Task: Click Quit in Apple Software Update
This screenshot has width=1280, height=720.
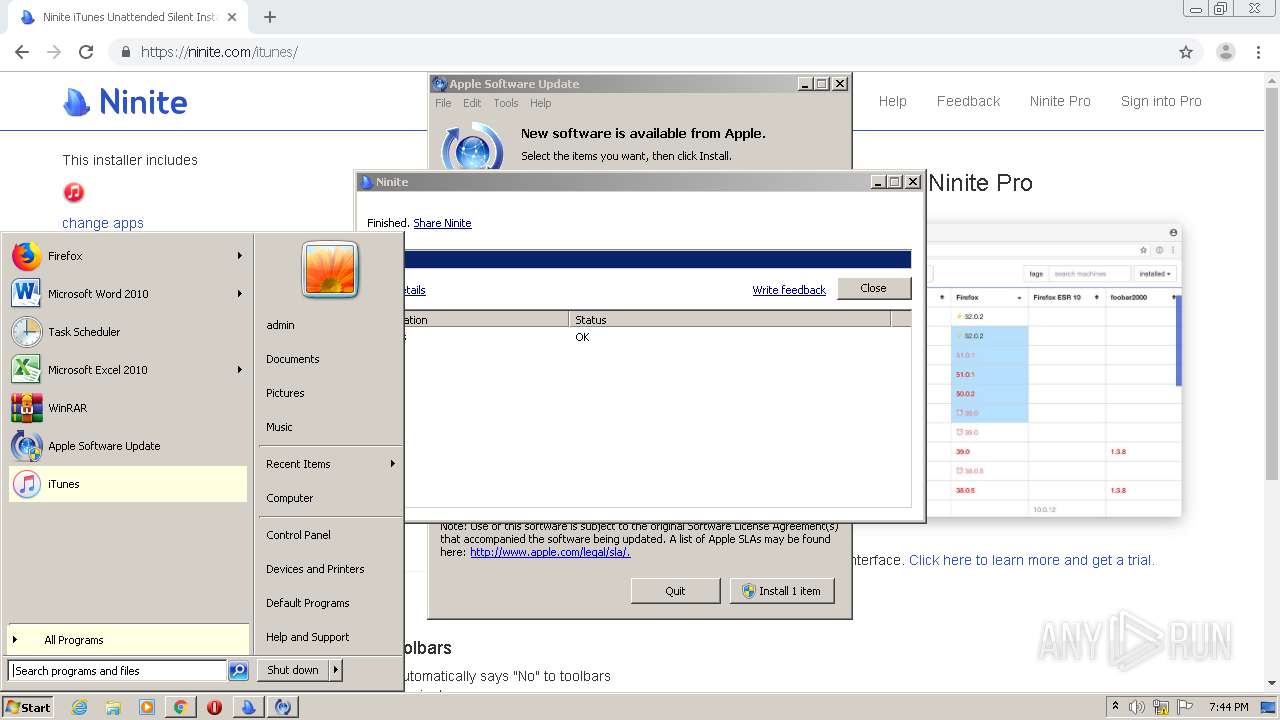Action: point(675,591)
